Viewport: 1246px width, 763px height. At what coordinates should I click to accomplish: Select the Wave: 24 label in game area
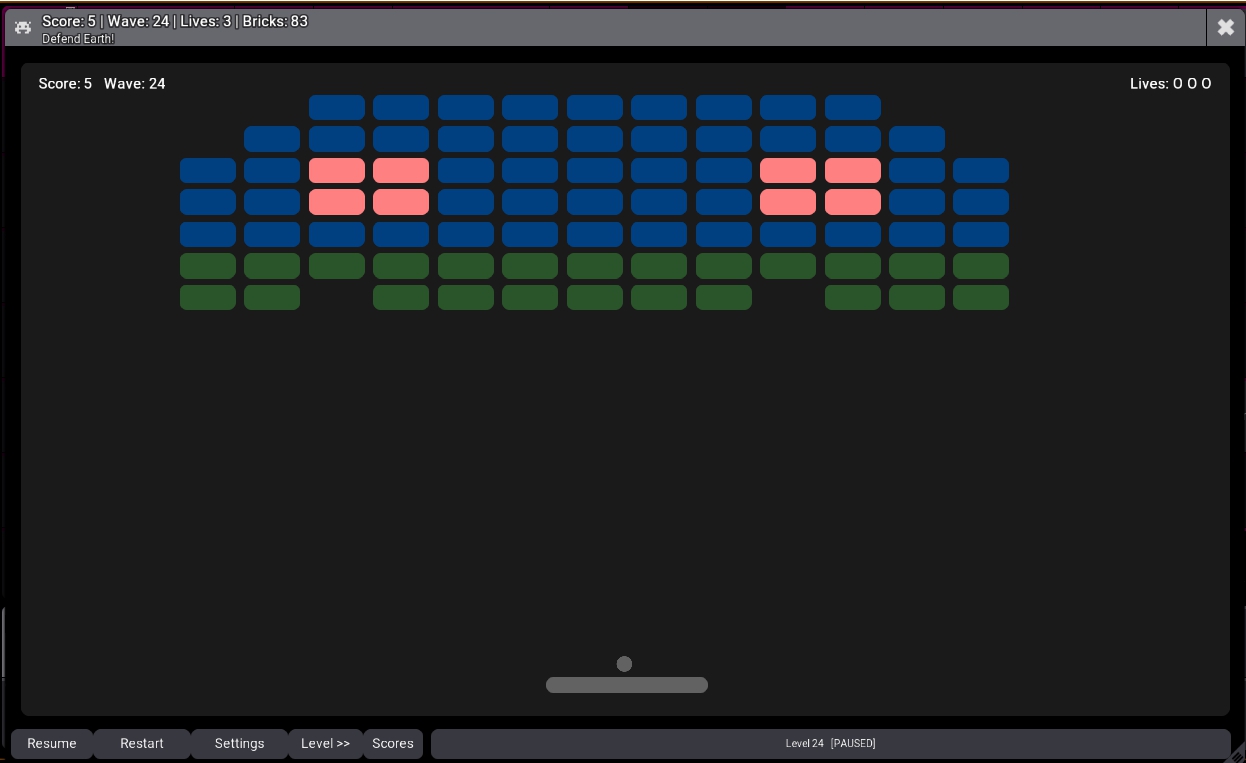134,84
